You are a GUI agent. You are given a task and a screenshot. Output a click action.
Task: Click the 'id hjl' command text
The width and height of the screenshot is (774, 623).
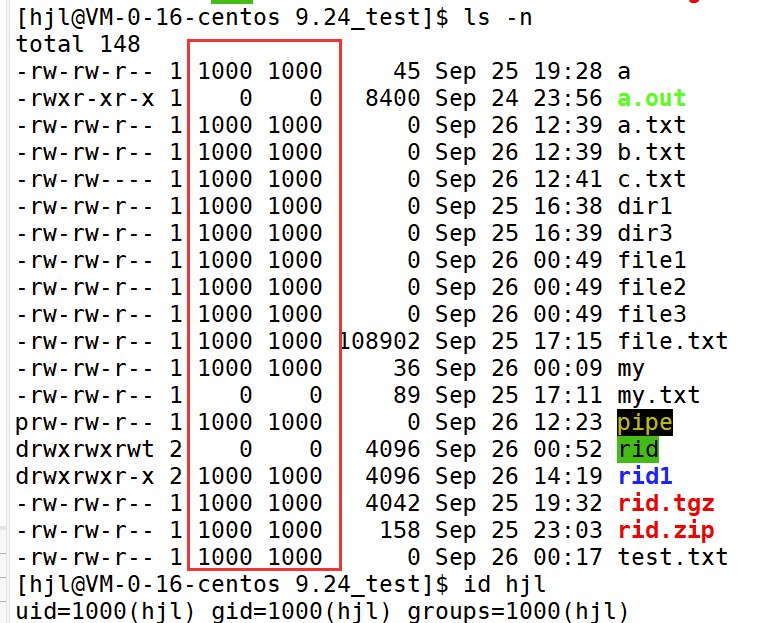(505, 584)
